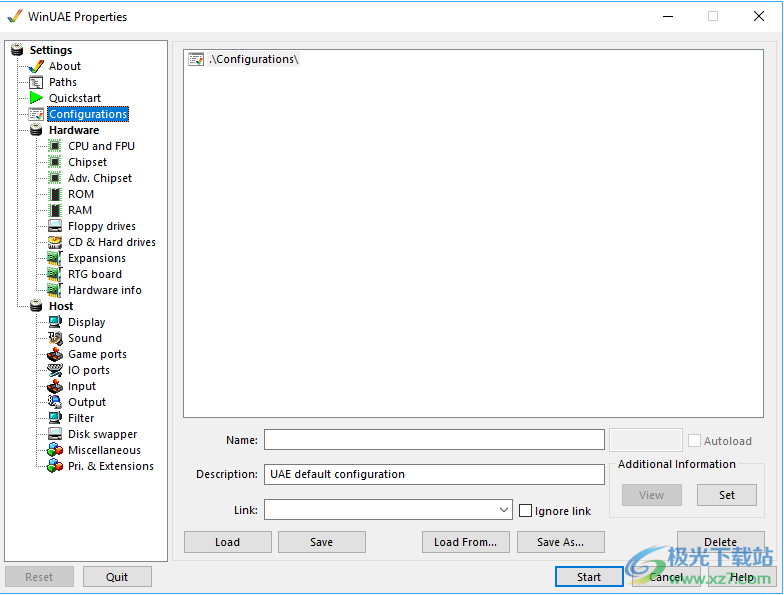Click the Hardware group icon
The image size is (784, 595).
pyautogui.click(x=36, y=130)
